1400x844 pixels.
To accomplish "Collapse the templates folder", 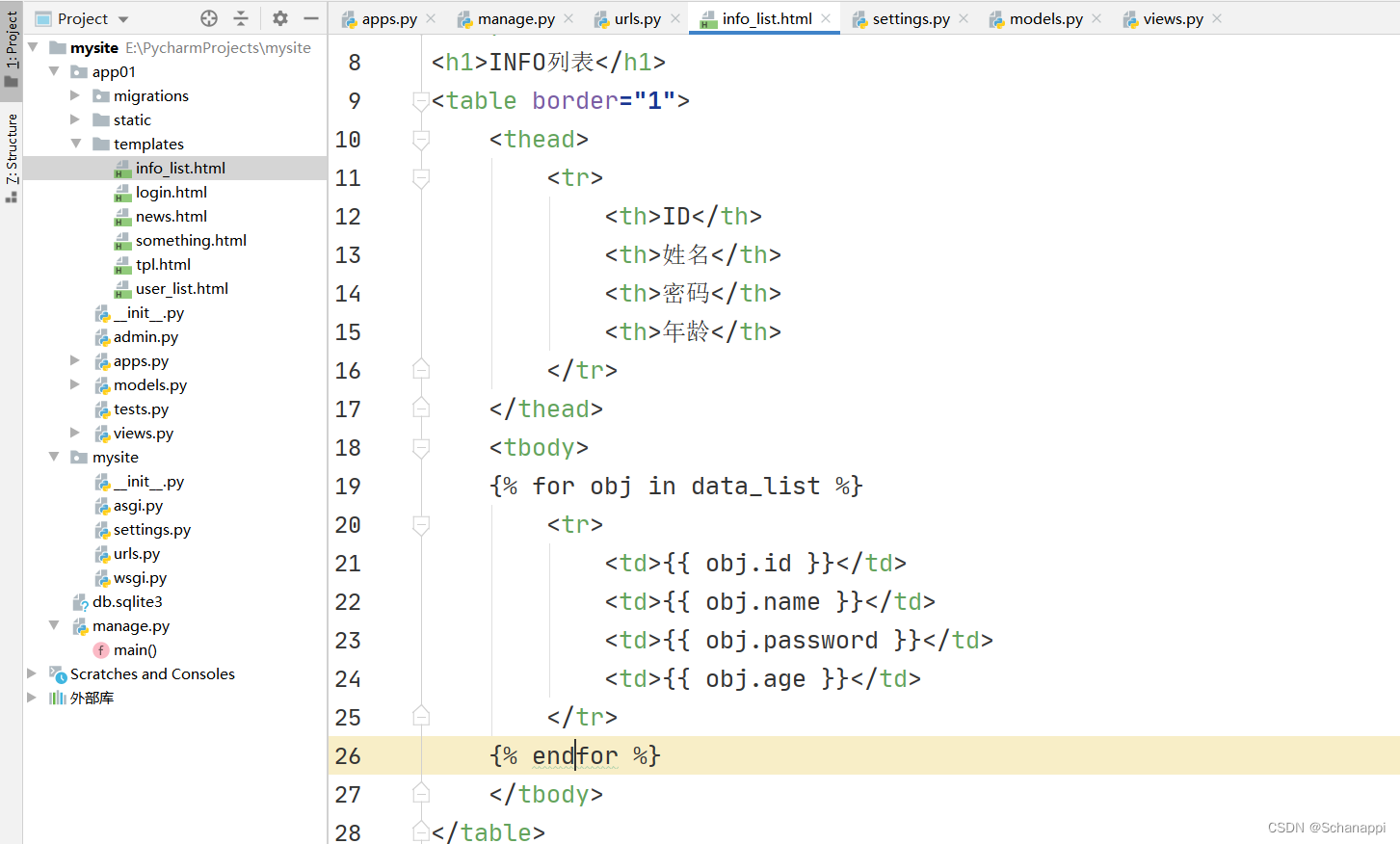I will pyautogui.click(x=75, y=144).
